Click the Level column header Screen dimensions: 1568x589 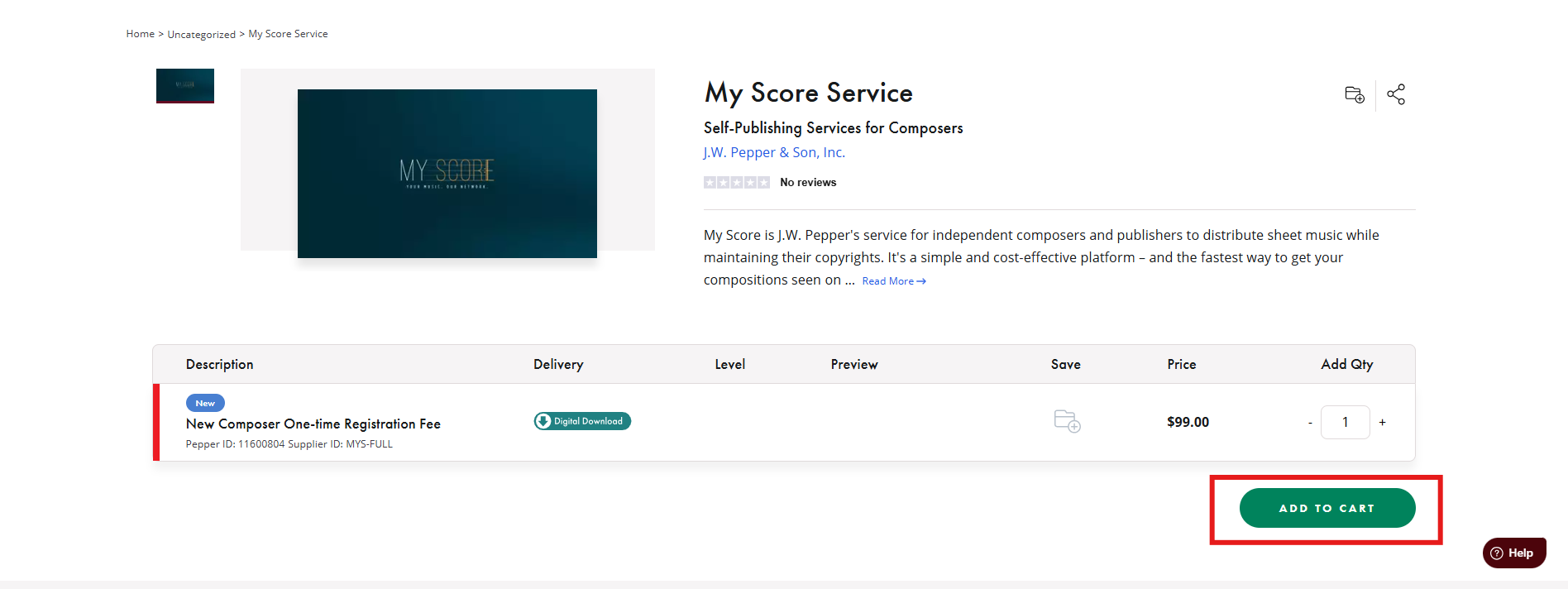730,364
